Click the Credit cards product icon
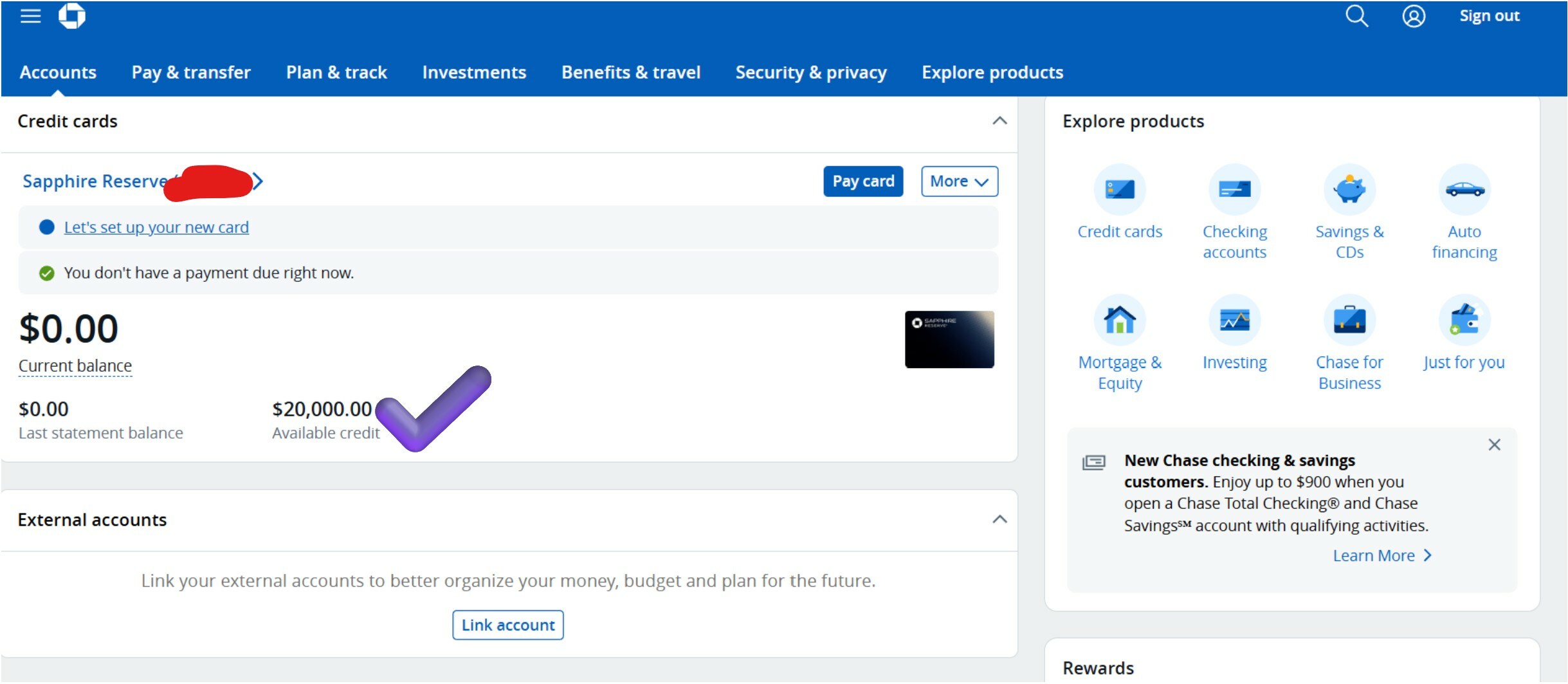The width and height of the screenshot is (1568, 684). tap(1120, 189)
